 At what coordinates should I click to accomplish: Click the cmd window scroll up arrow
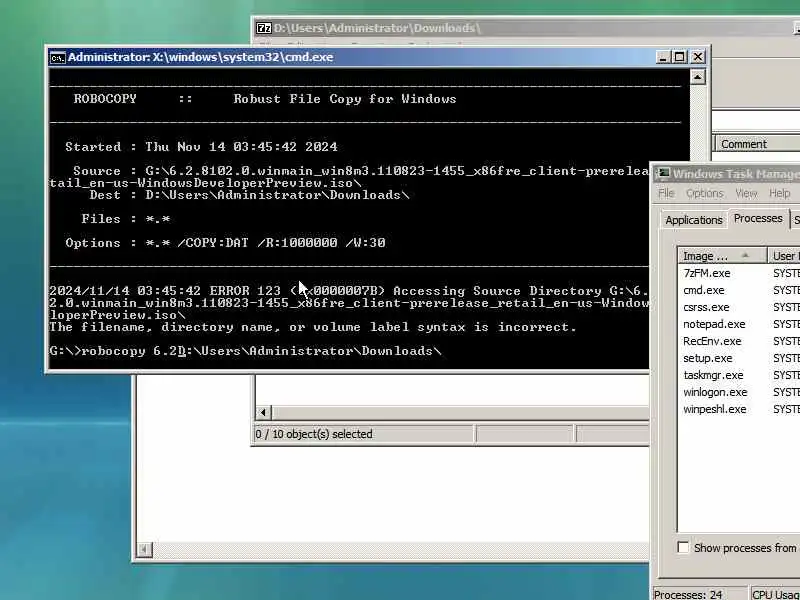(x=697, y=77)
